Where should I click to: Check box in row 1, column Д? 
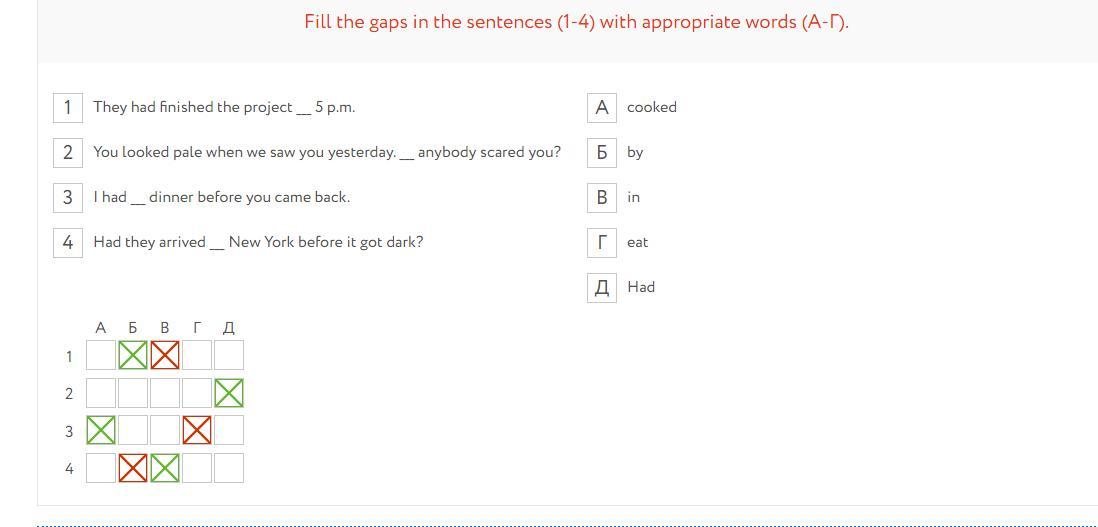(x=229, y=355)
